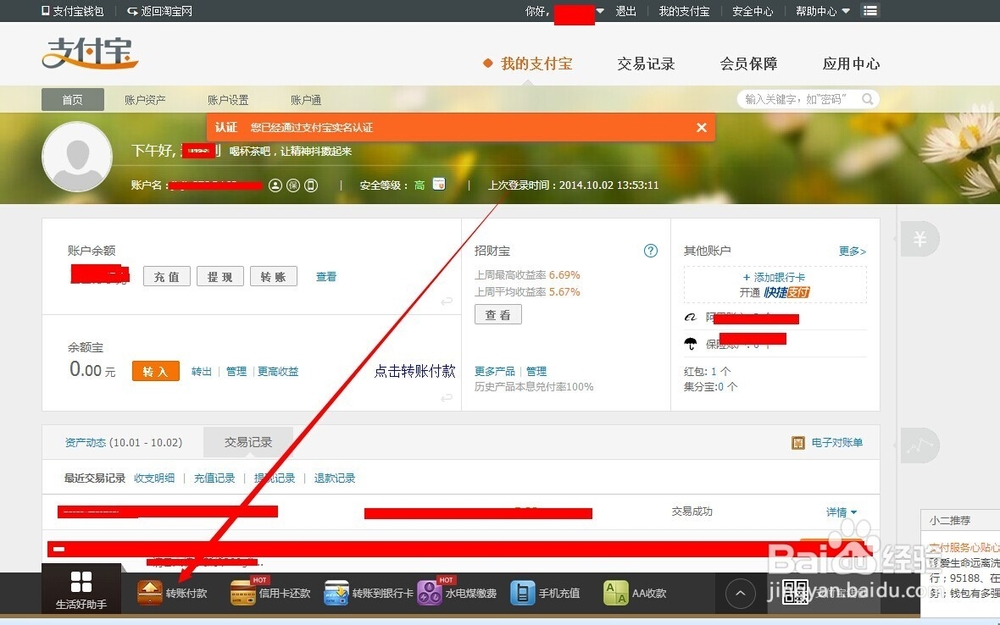Click 返回淘宝网 in top bar

tap(159, 11)
